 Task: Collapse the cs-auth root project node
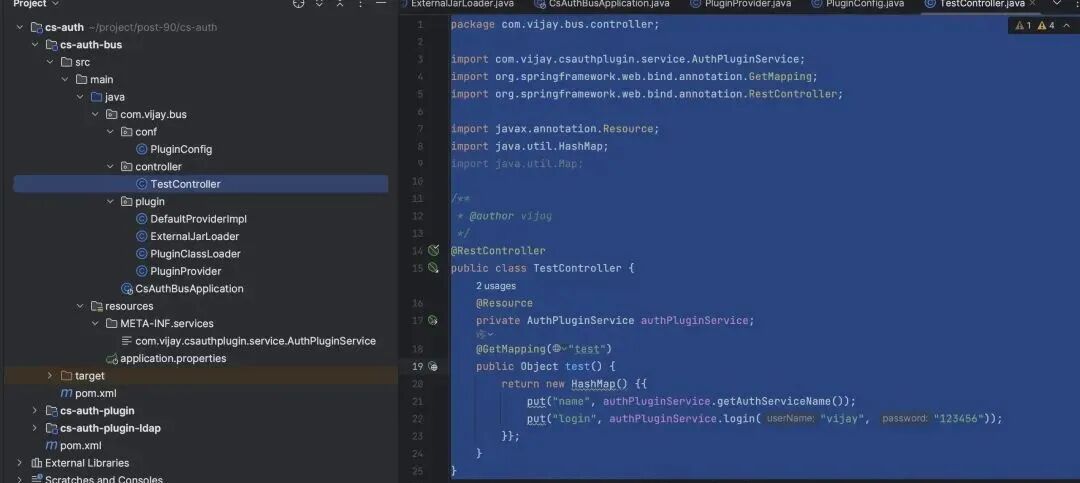pyautogui.click(x=19, y=28)
